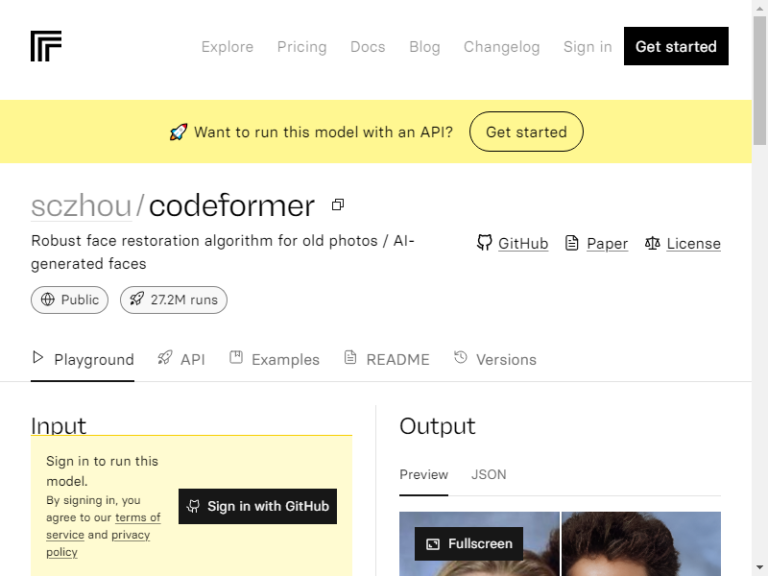Click the globe icon in Public badge

tap(48, 299)
